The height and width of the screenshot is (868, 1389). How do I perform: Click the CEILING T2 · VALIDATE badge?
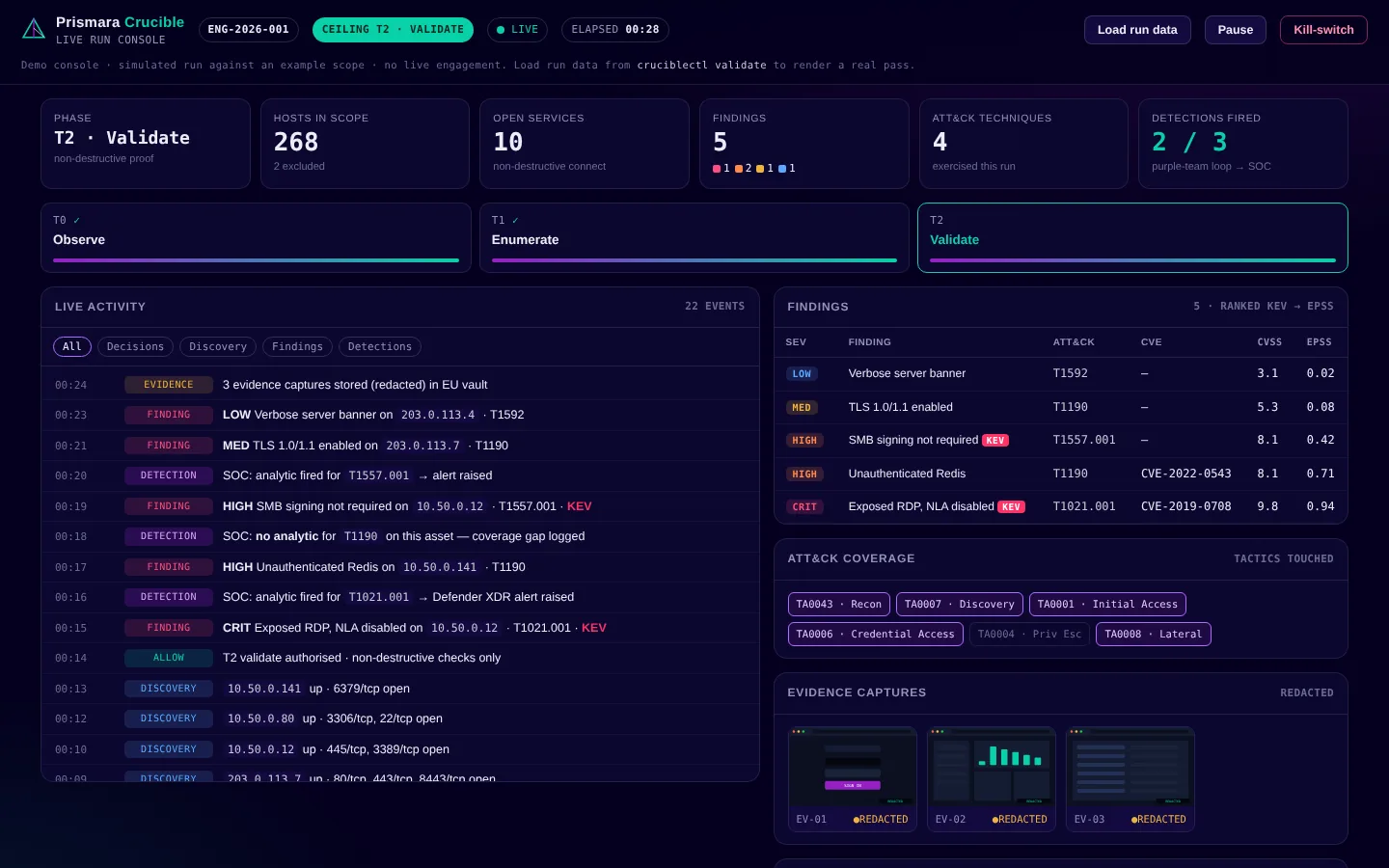tap(393, 30)
